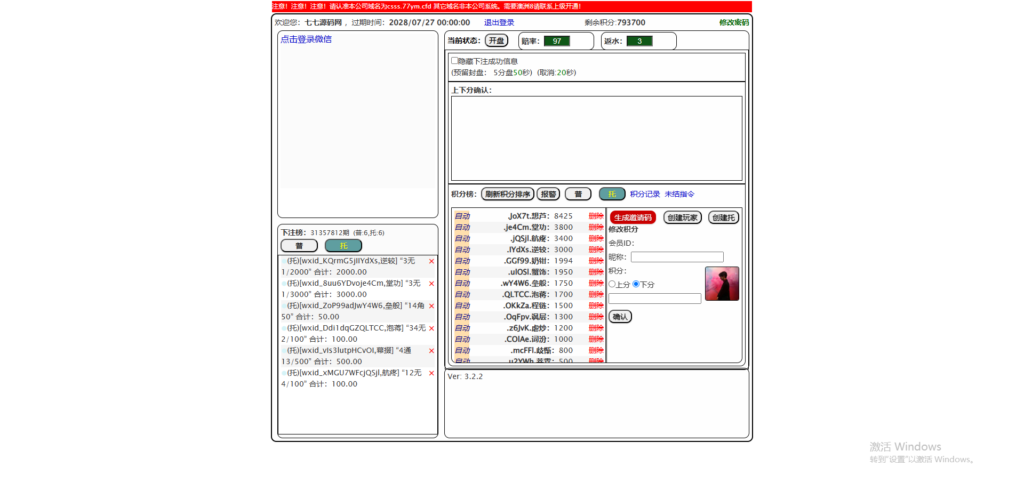Tick 隐藏下注成功信息 checkbox
Viewport: 1024px width, 491px height.
click(455, 61)
